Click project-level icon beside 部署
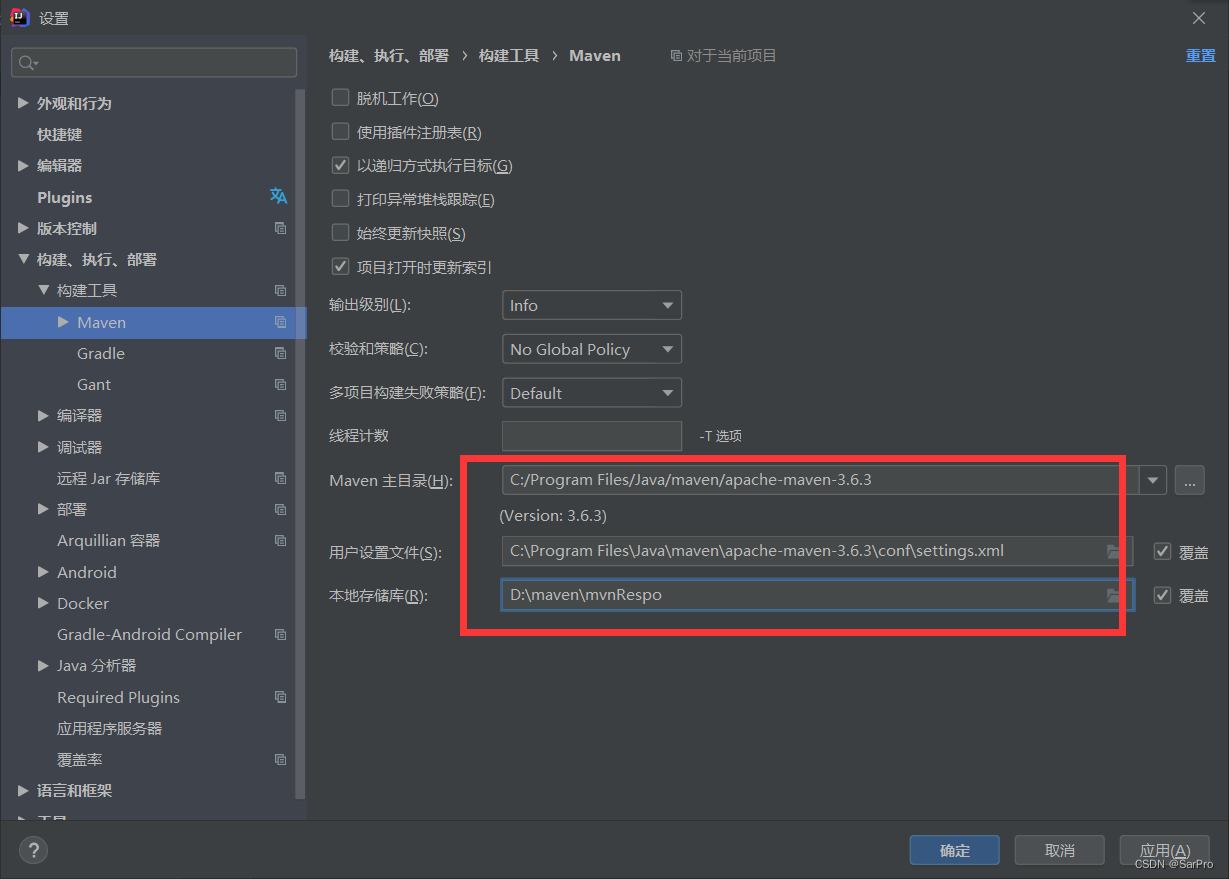 [x=280, y=509]
